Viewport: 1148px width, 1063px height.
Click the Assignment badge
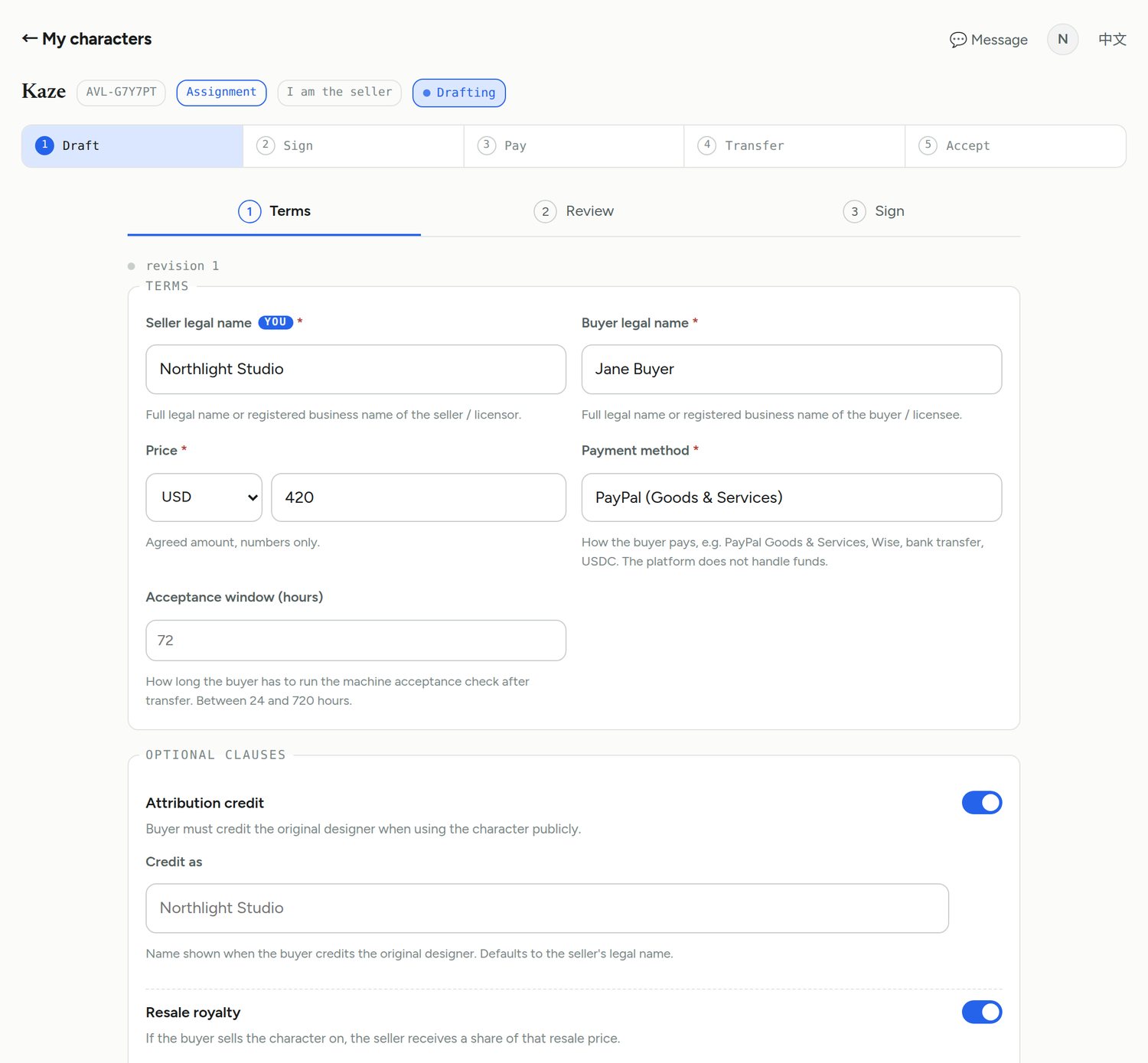[221, 93]
